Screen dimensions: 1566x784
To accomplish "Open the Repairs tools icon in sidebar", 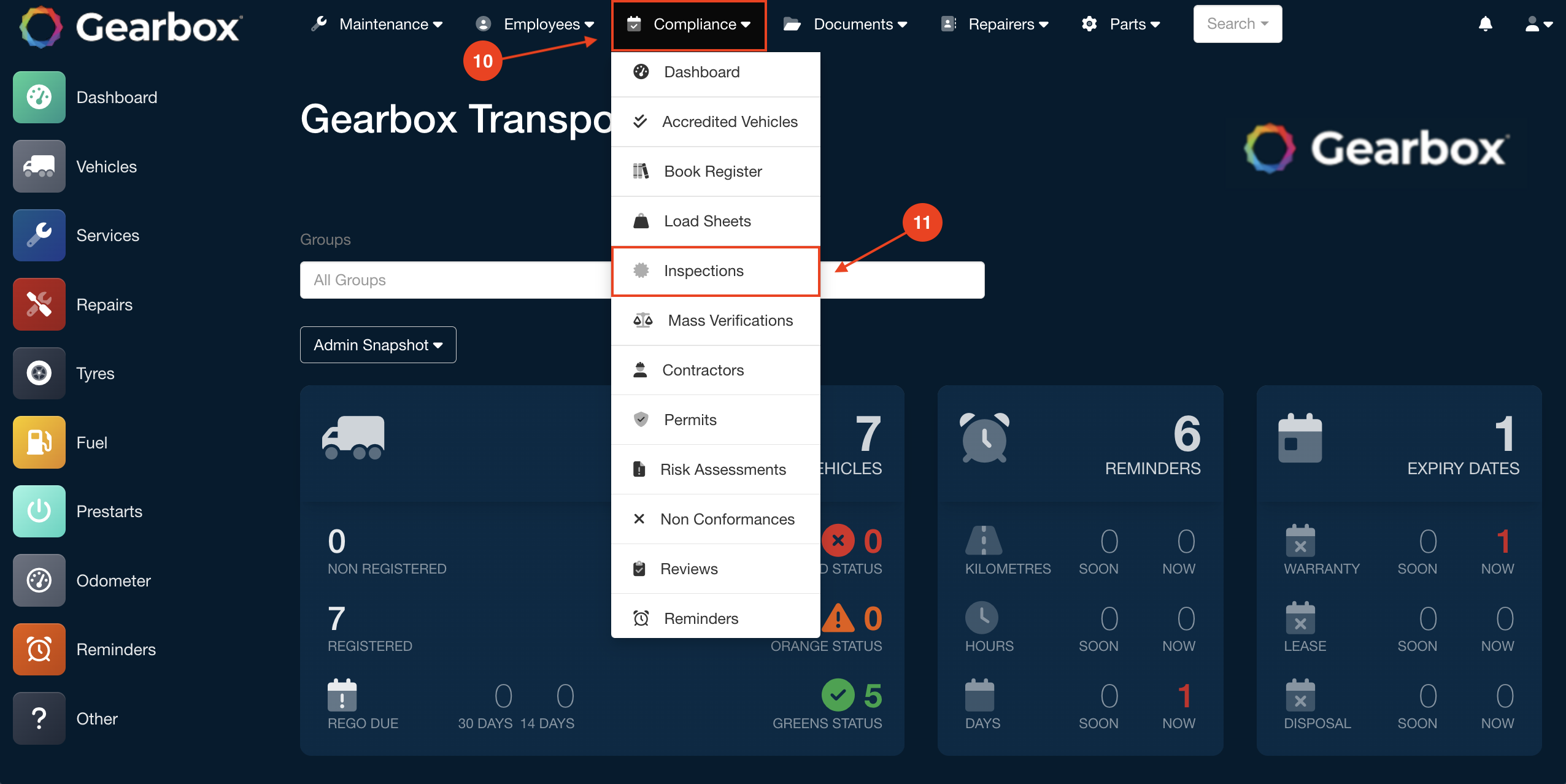I will pos(39,304).
